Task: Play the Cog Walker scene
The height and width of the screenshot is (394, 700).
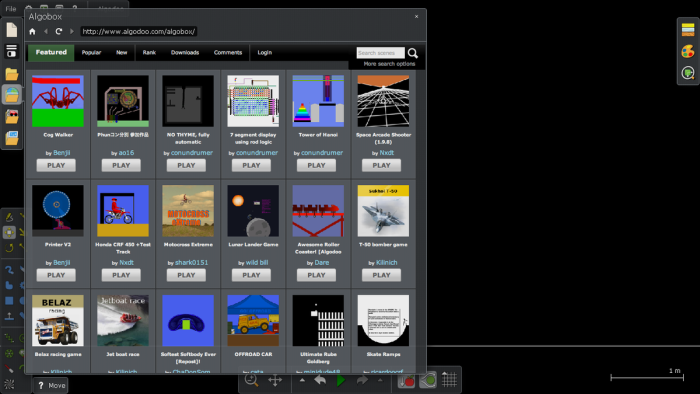Action: (56, 165)
